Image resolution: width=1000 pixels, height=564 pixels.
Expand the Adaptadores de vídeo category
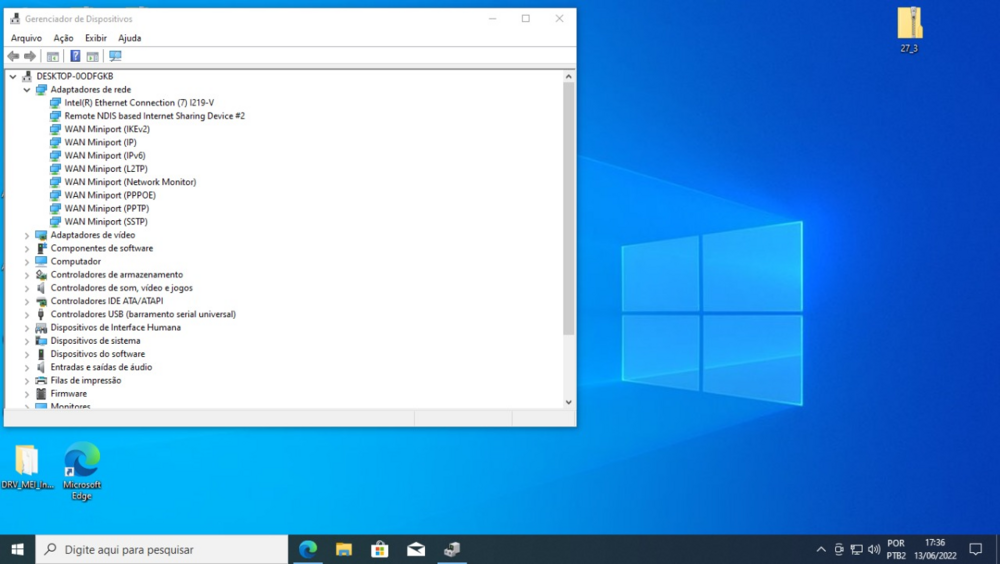(x=27, y=235)
